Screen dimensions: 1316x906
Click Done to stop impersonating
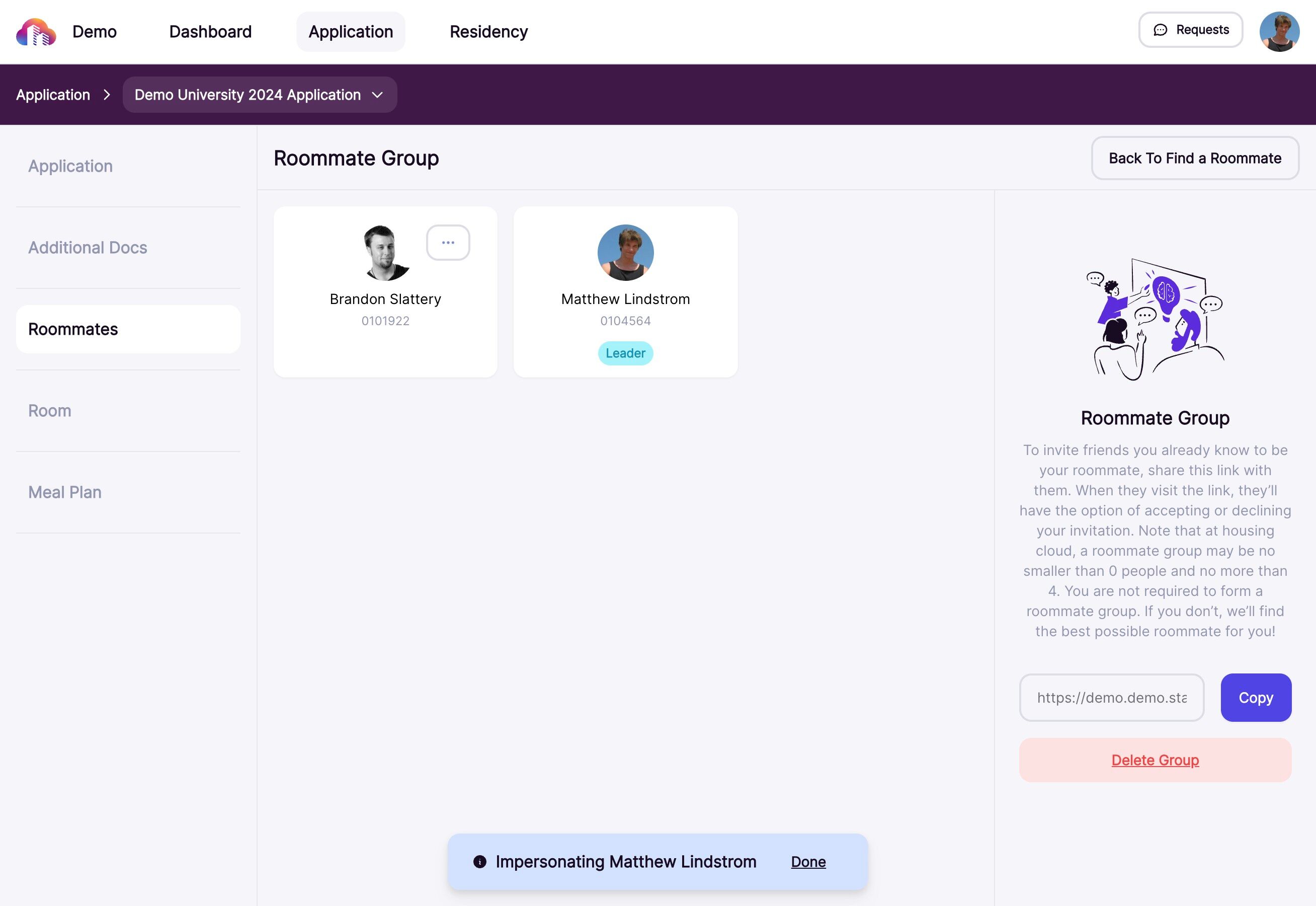point(808,862)
